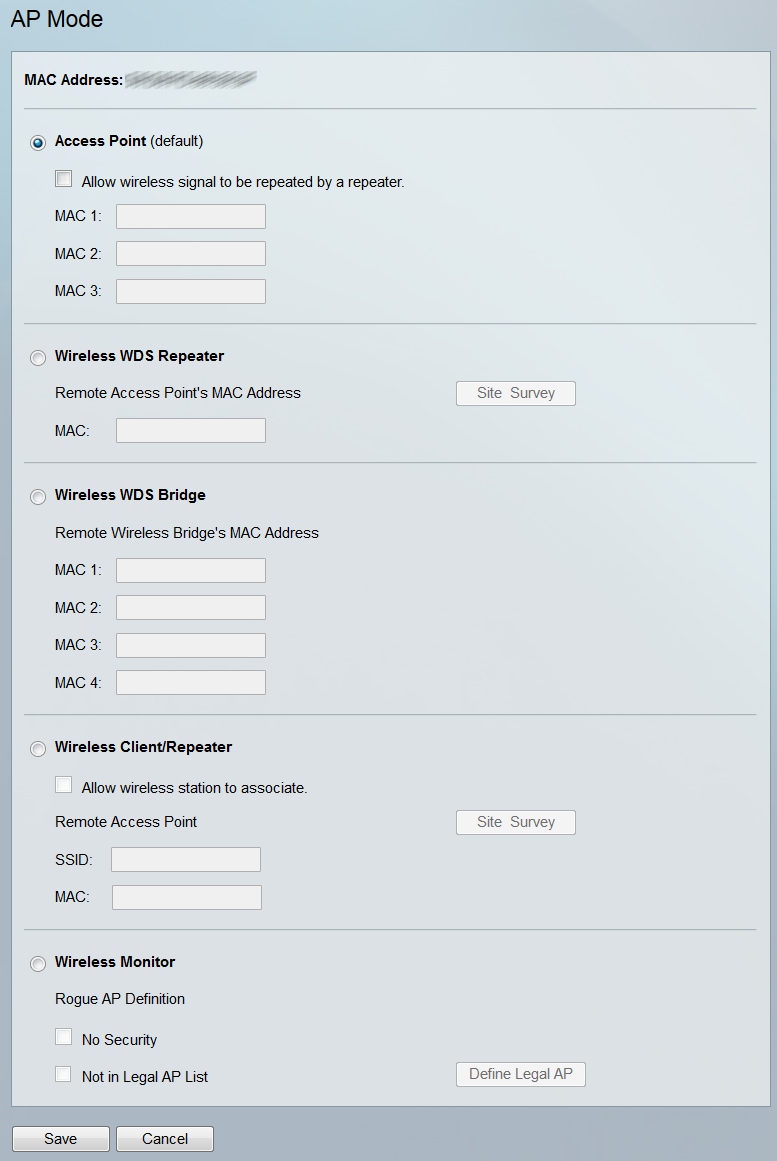Open Define Legal AP
777x1161 pixels.
pos(520,1074)
